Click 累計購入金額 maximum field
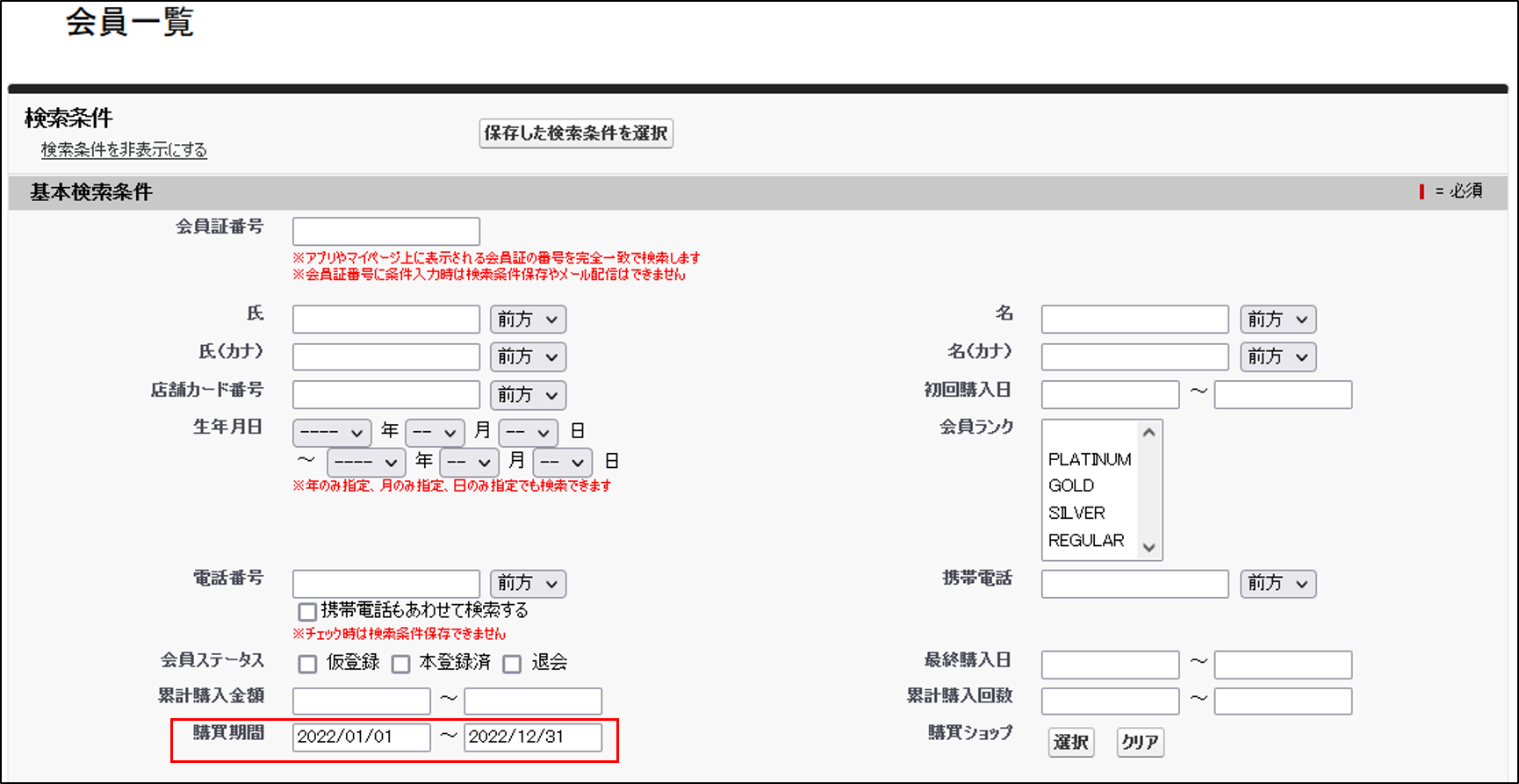 coord(533,701)
